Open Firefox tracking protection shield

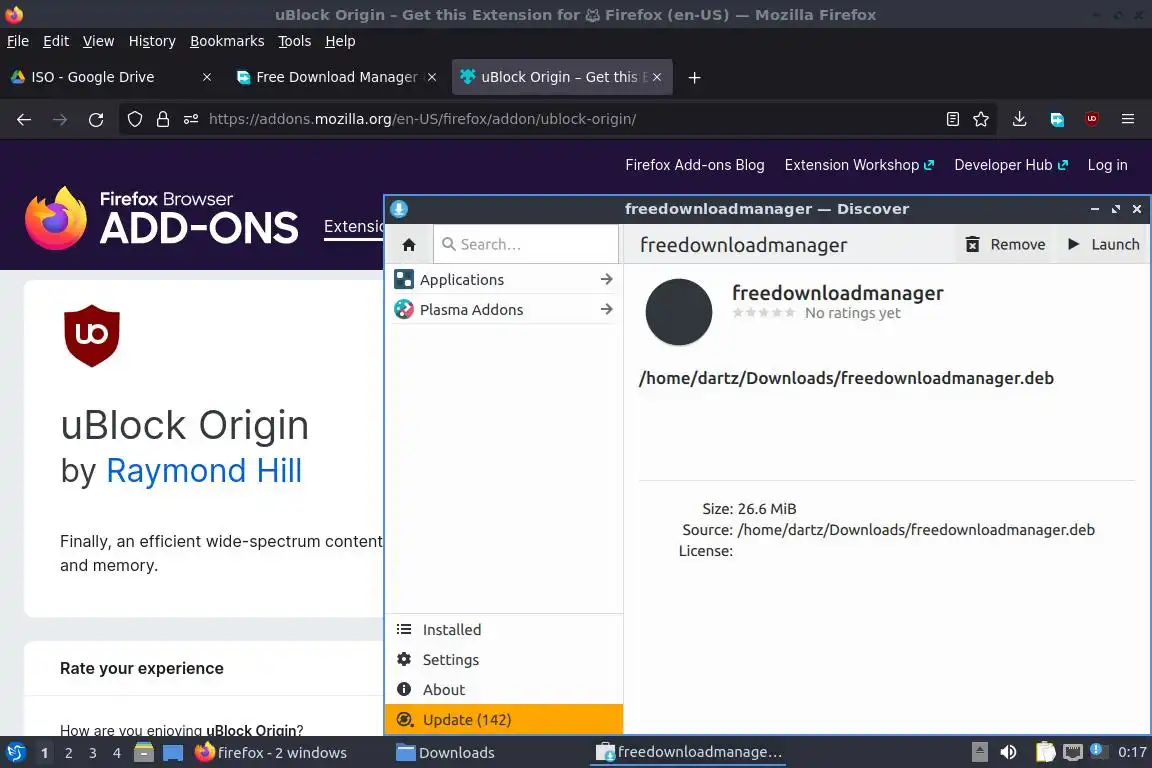(134, 119)
